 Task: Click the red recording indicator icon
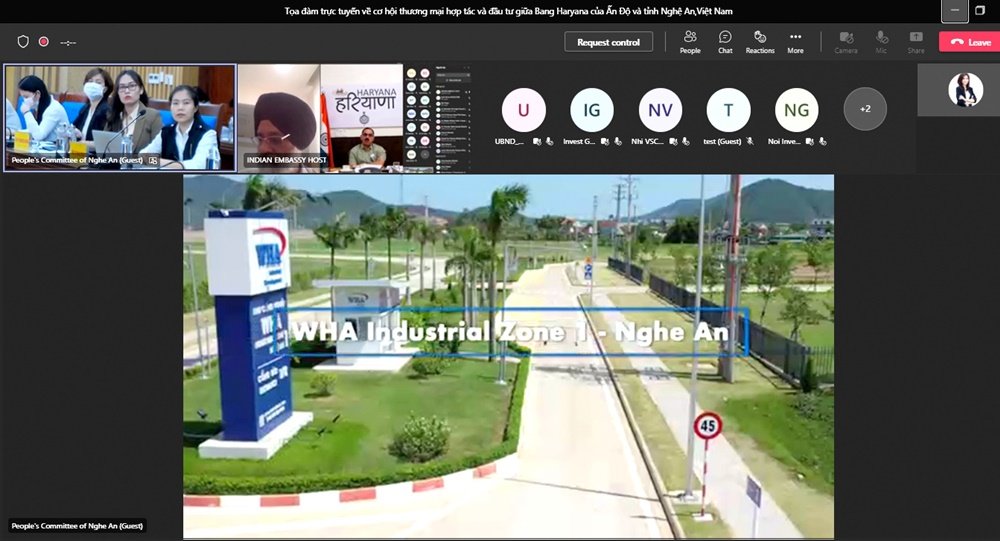point(43,42)
